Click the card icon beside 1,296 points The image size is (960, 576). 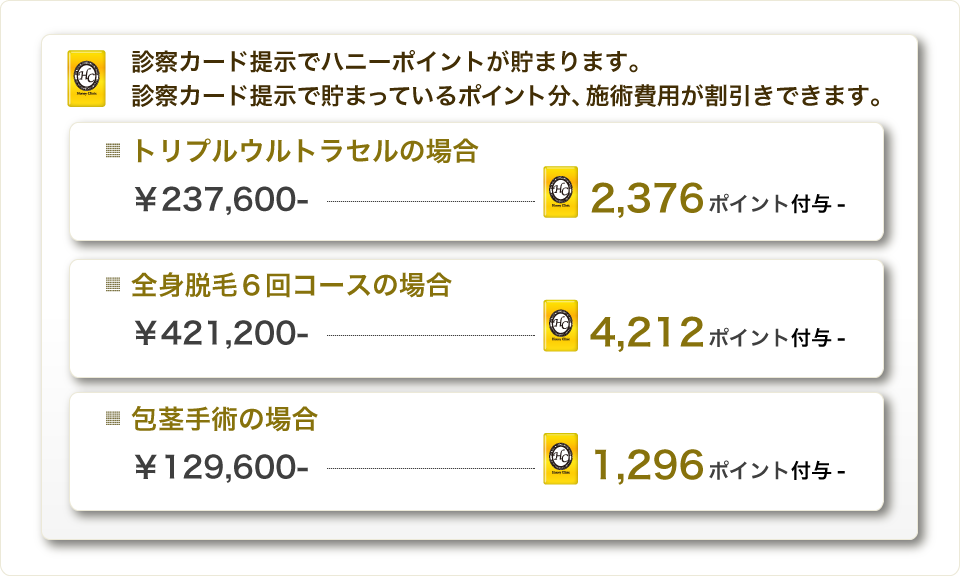click(x=560, y=459)
